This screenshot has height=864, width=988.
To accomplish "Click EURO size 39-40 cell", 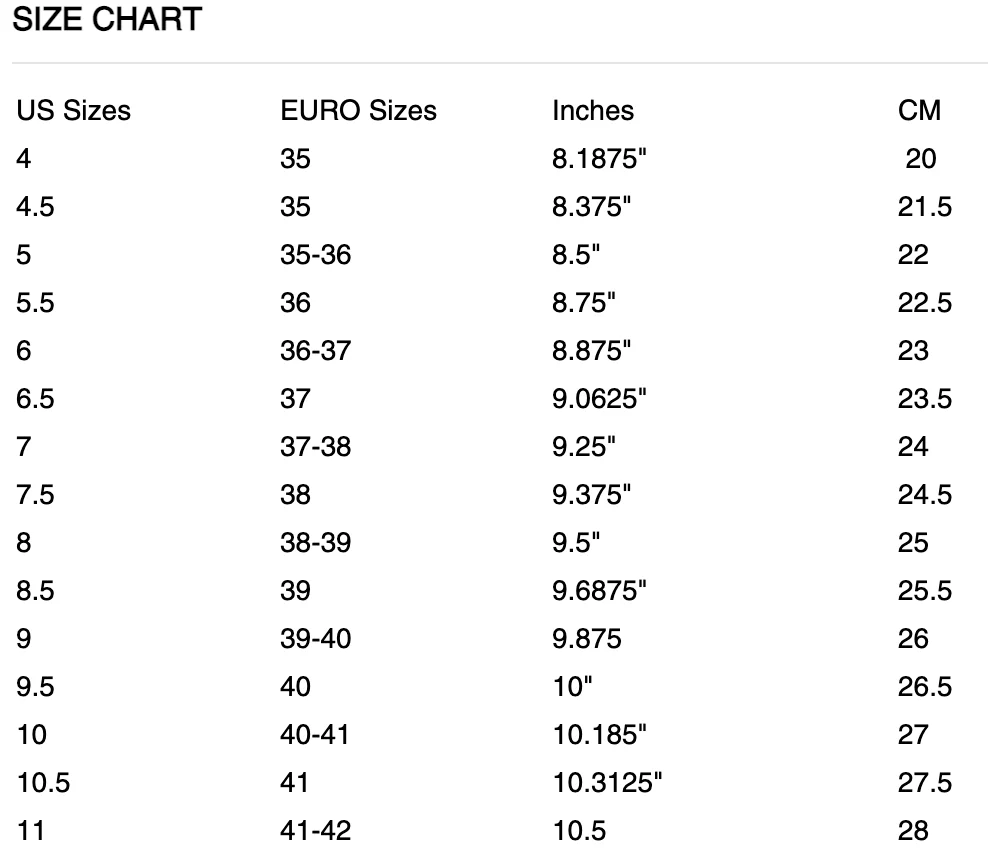I will coord(315,638).
